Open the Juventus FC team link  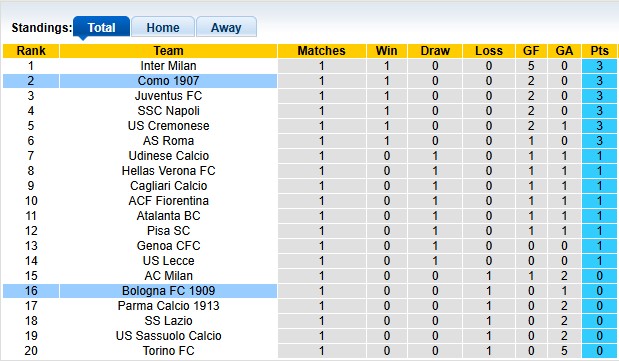pyautogui.click(x=169, y=96)
